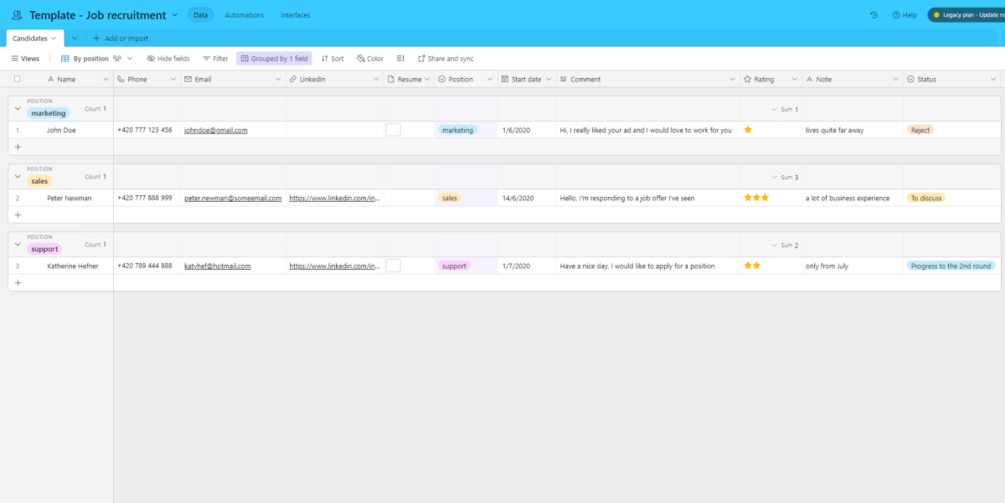The height and width of the screenshot is (503, 1005).
Task: Open the katyhef@hotmail.com email link
Action: click(x=217, y=266)
